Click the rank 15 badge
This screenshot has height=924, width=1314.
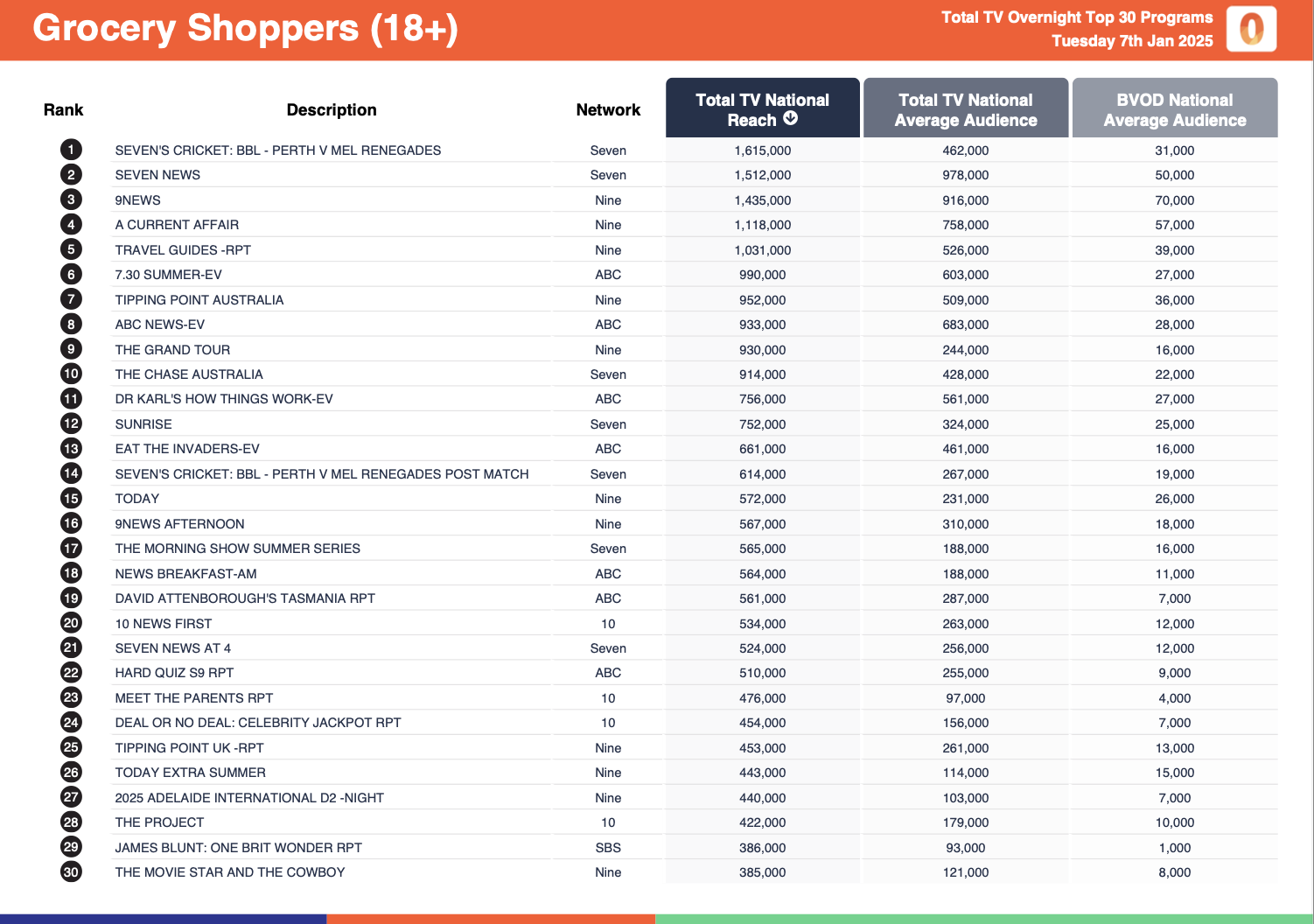71,498
